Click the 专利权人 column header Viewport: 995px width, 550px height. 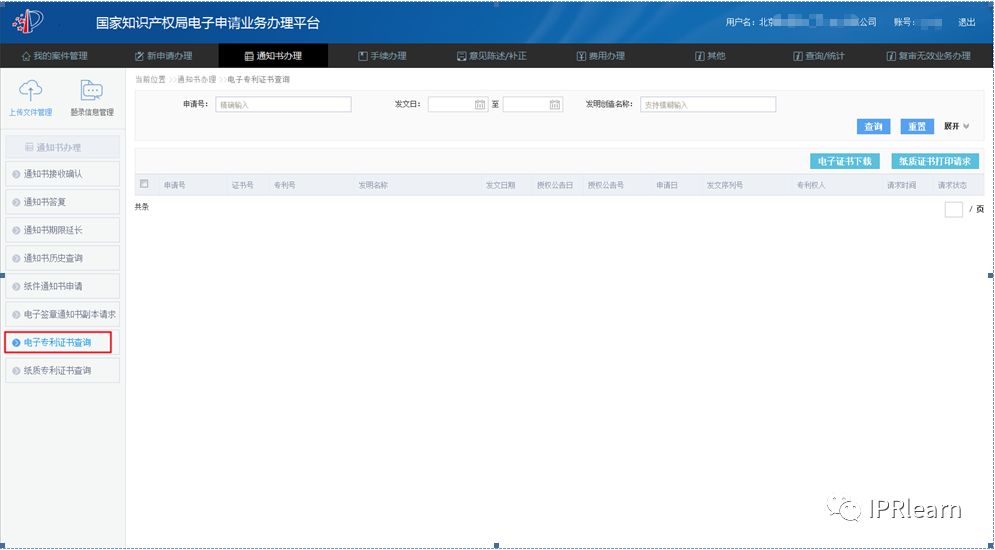click(811, 185)
